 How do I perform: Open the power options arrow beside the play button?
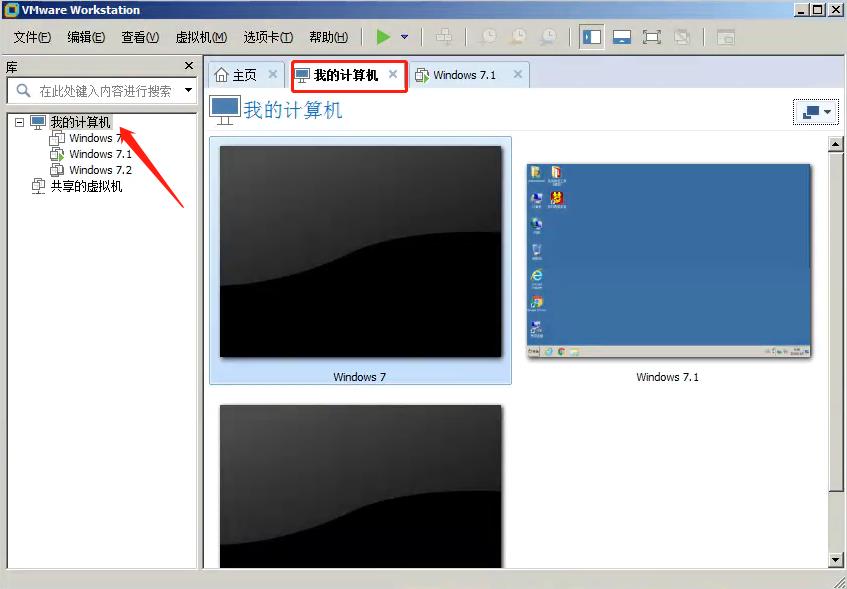point(404,37)
